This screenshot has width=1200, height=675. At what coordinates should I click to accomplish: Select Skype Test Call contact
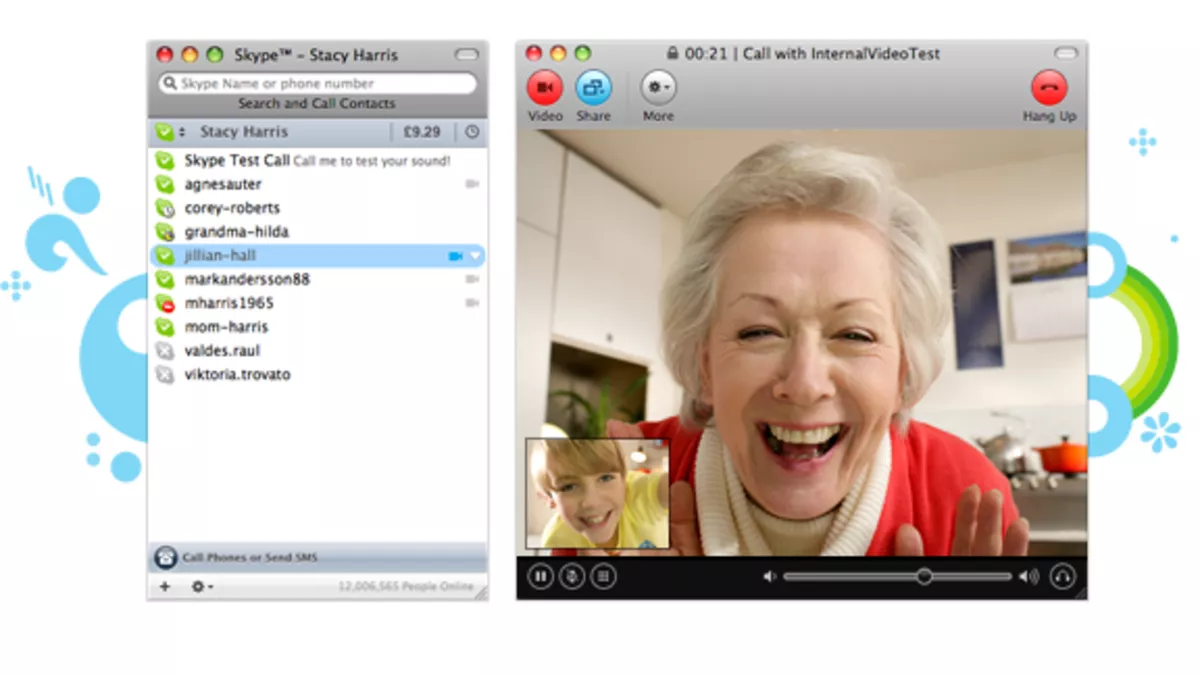[237, 160]
